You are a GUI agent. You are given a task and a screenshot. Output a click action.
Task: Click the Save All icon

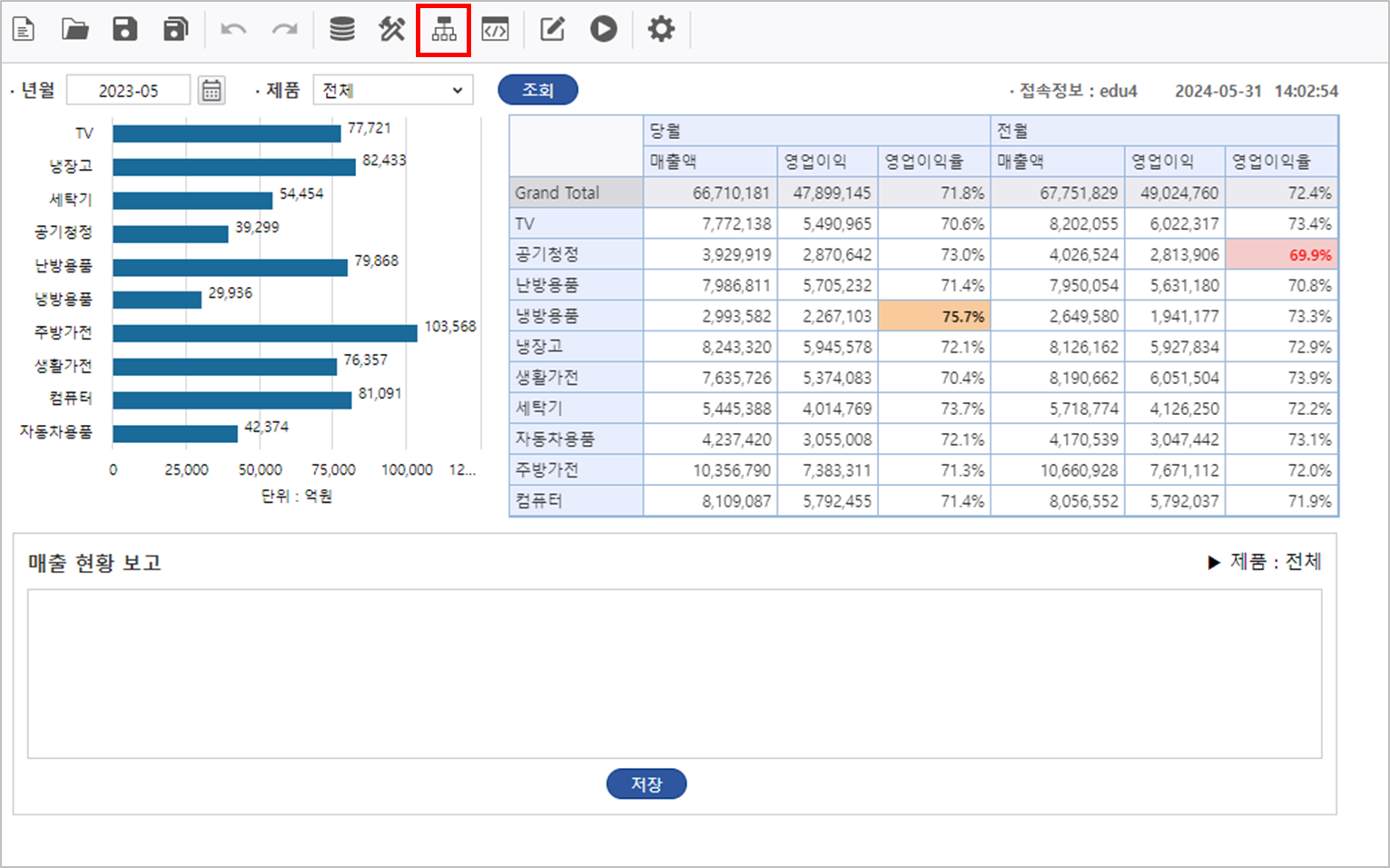click(x=175, y=29)
